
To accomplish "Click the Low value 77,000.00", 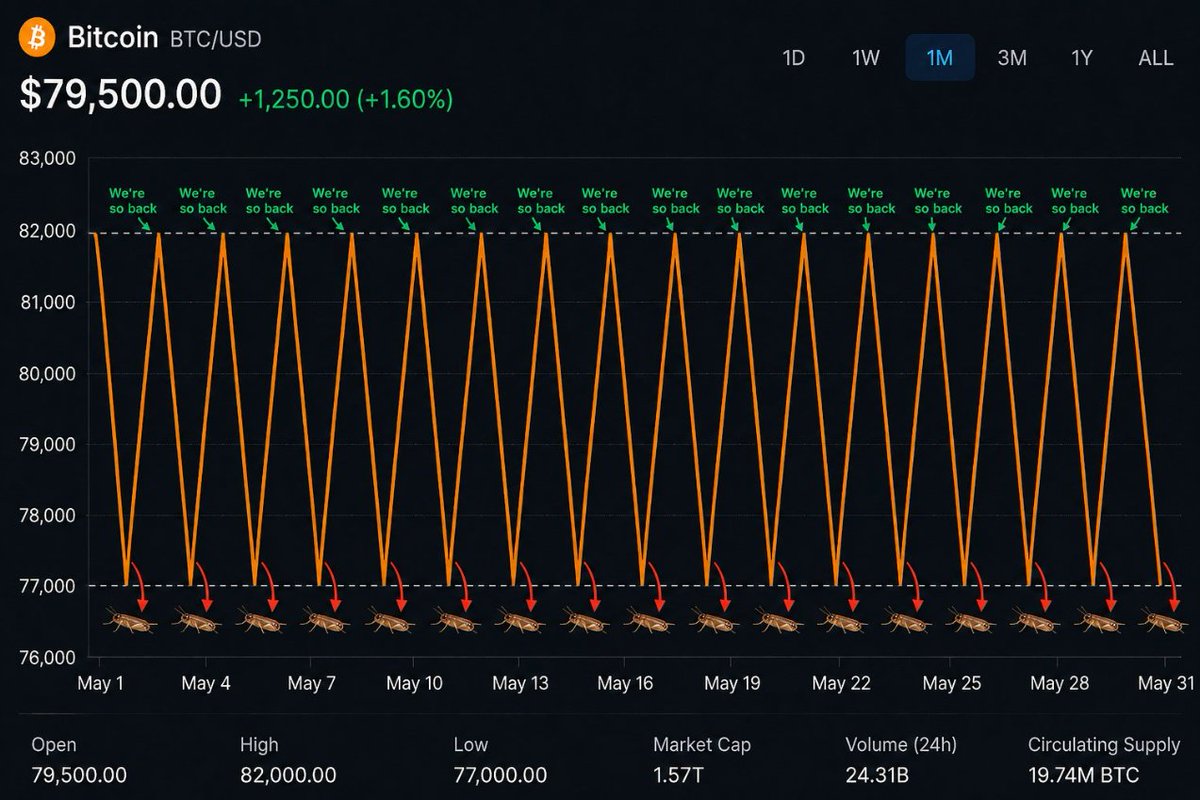I will (500, 775).
